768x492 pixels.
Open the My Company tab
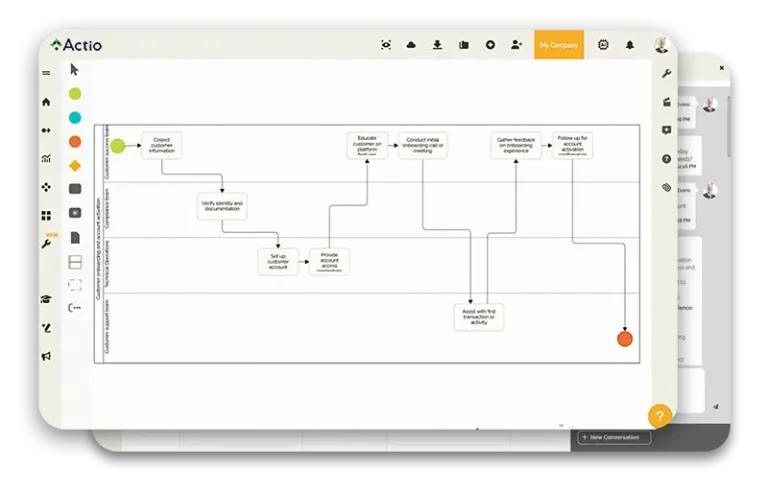[x=558, y=45]
